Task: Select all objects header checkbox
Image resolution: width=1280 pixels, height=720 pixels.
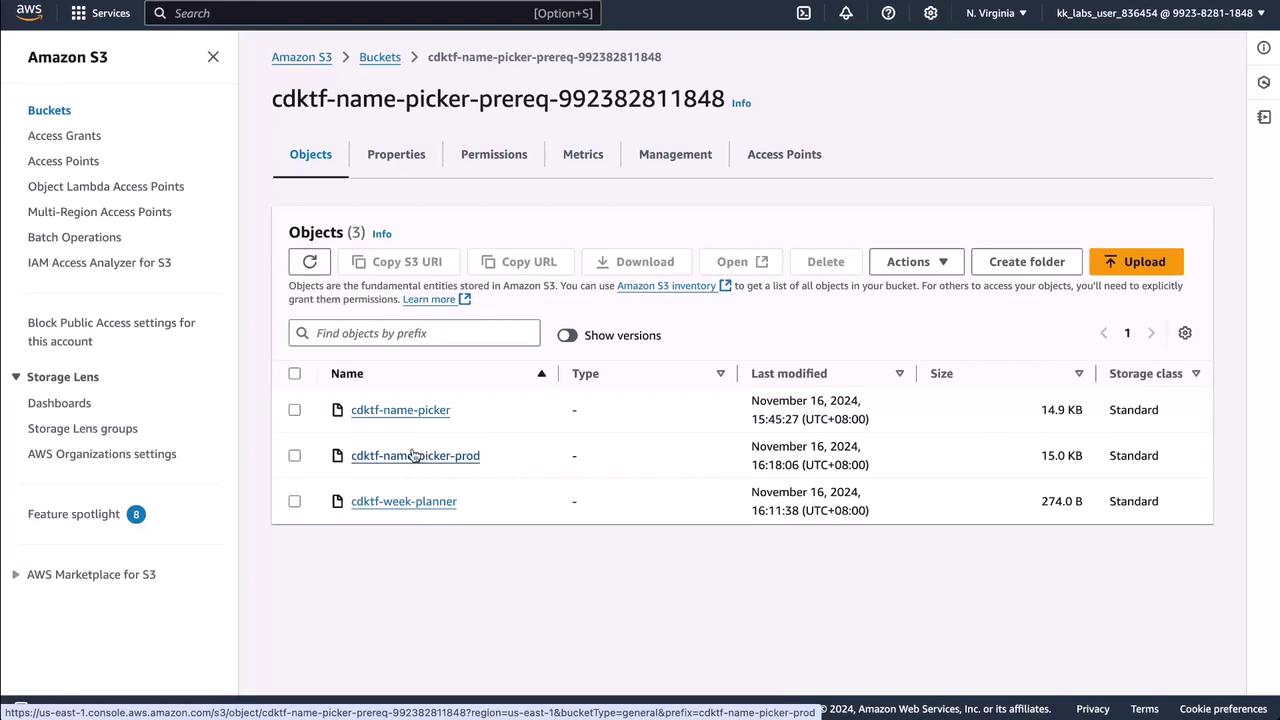Action: (294, 374)
